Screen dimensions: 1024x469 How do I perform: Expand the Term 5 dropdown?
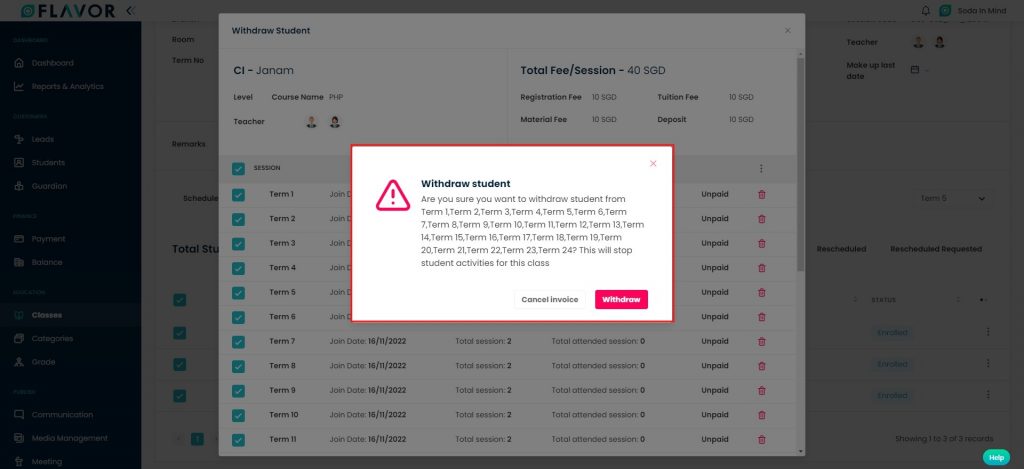(953, 199)
